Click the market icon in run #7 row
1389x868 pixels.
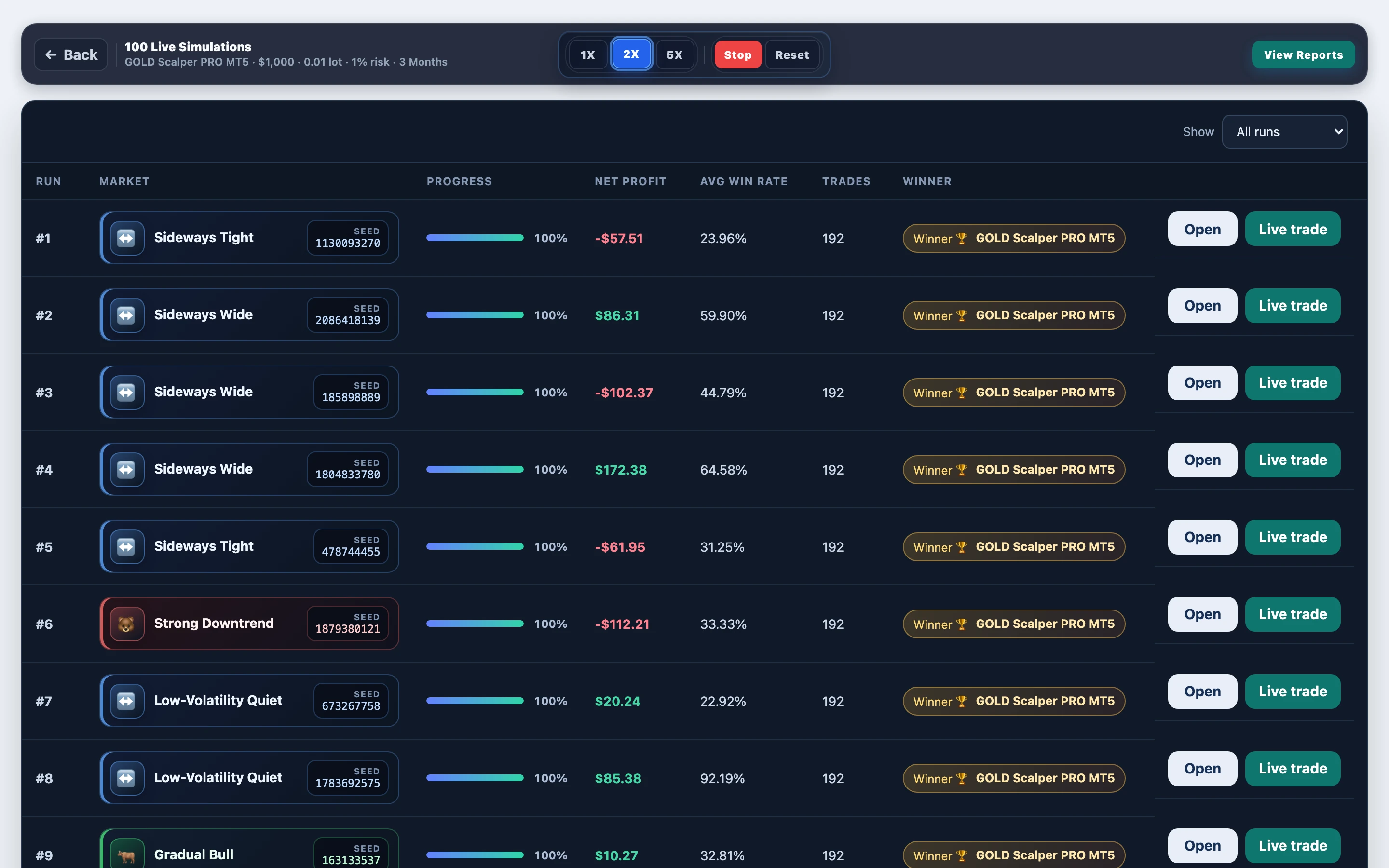(x=126, y=701)
